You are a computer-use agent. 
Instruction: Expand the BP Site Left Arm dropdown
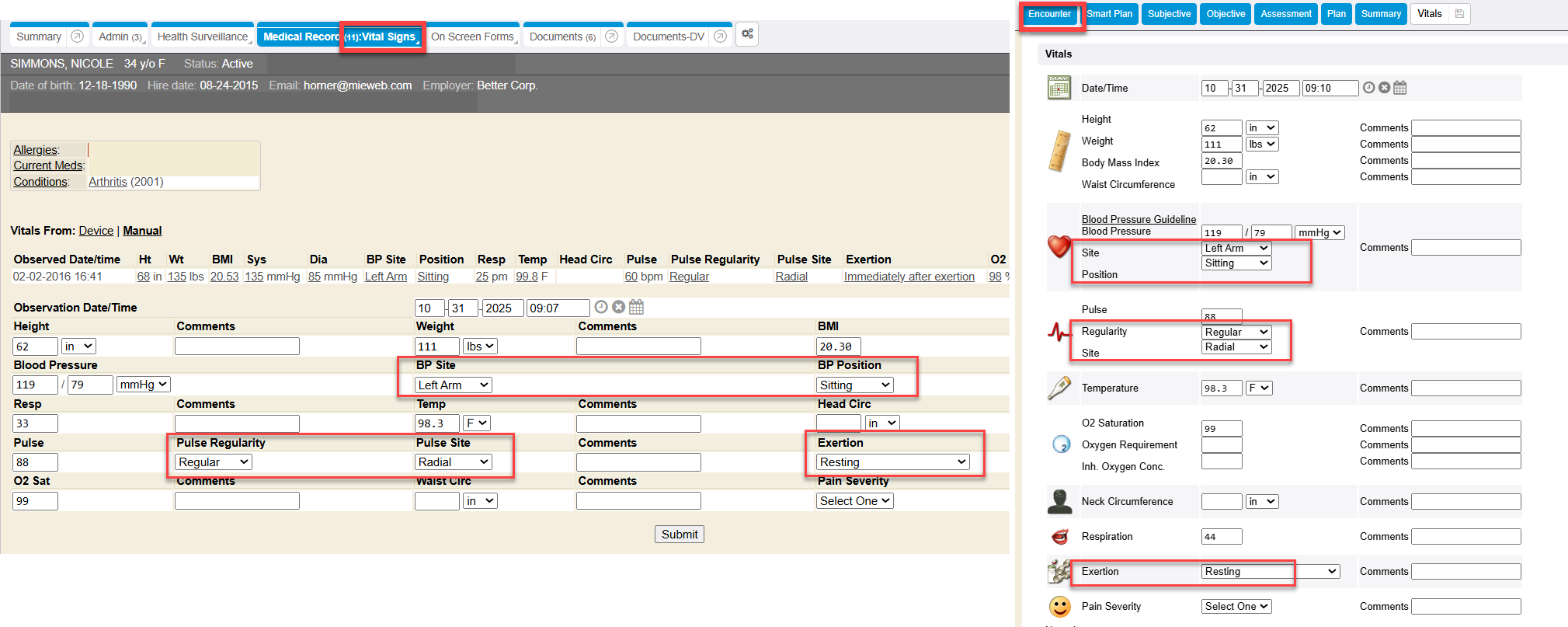point(453,385)
